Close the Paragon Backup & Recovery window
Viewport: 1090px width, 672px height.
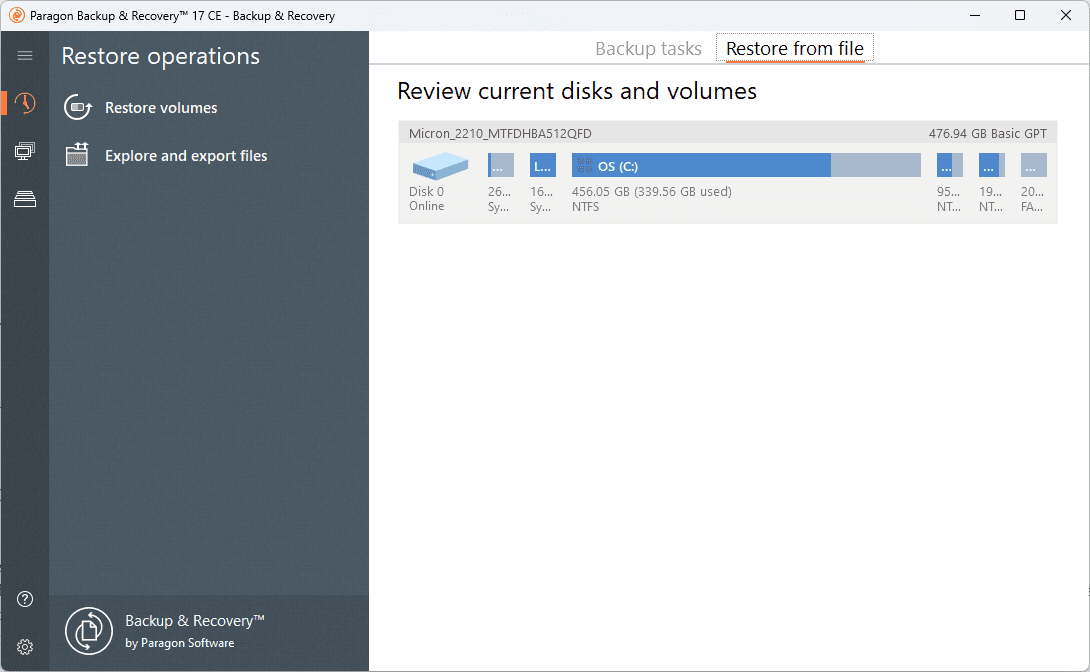pyautogui.click(x=1066, y=15)
